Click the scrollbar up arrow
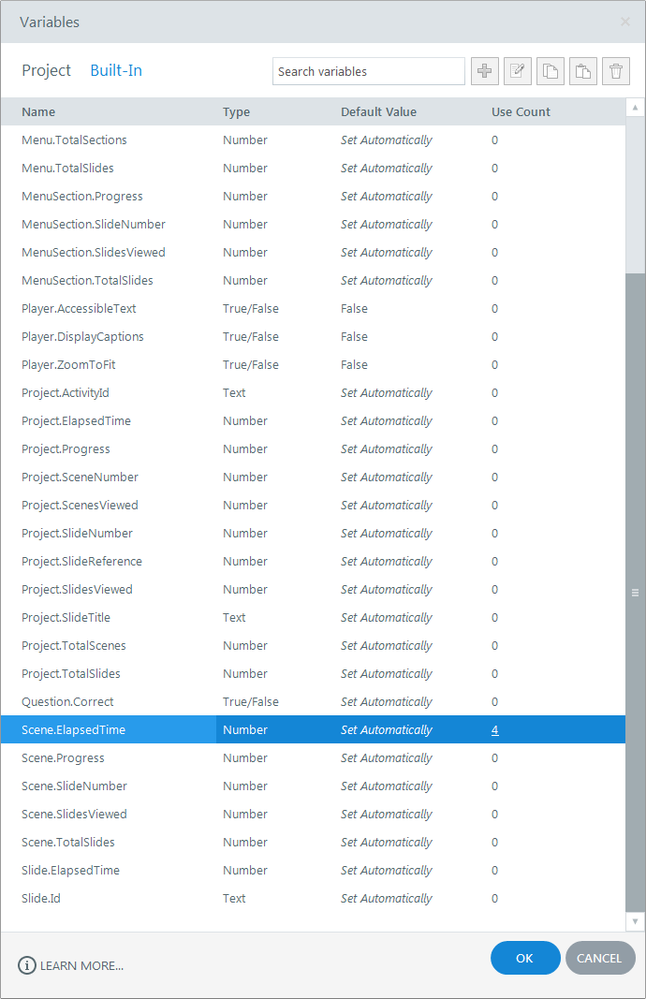The width and height of the screenshot is (646, 999). pos(635,108)
